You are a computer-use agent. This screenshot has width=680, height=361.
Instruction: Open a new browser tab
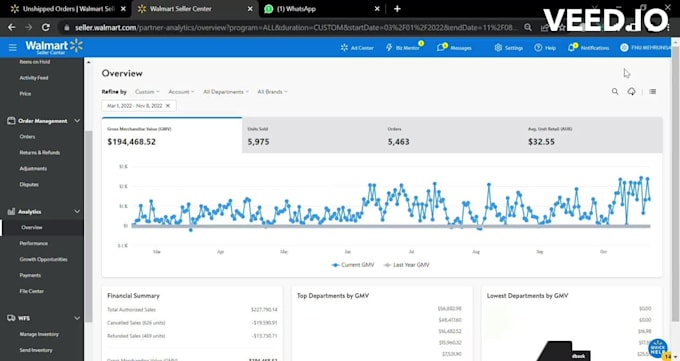pos(397,9)
